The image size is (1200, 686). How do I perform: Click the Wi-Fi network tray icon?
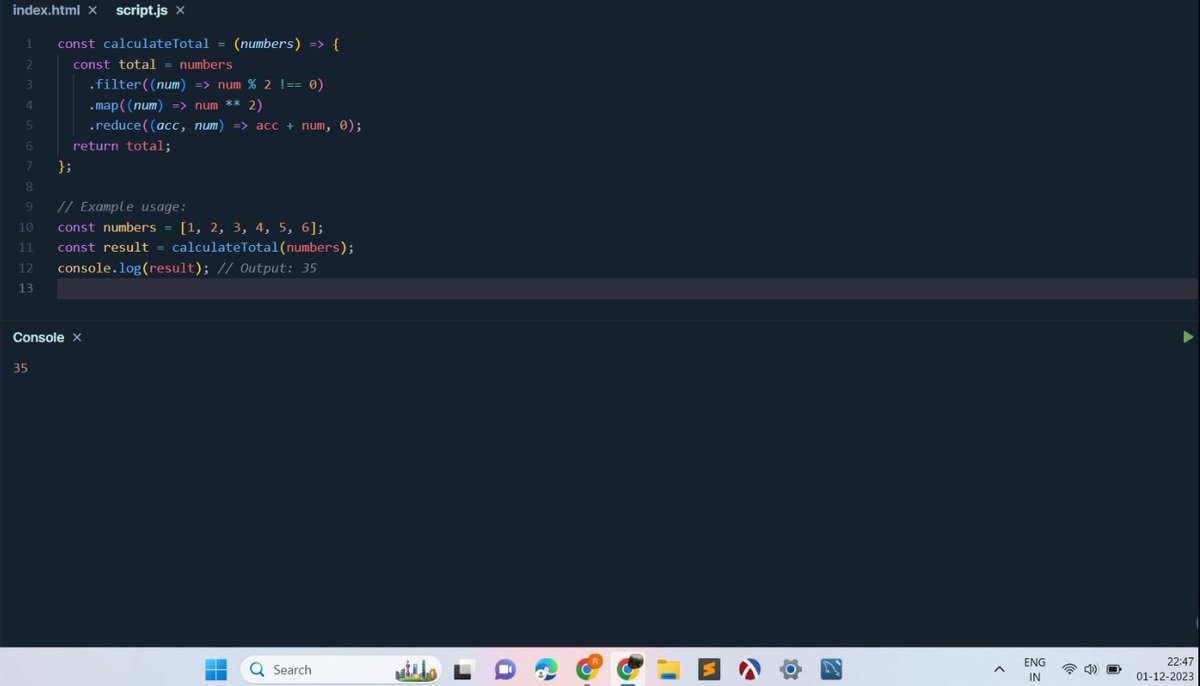(1069, 669)
